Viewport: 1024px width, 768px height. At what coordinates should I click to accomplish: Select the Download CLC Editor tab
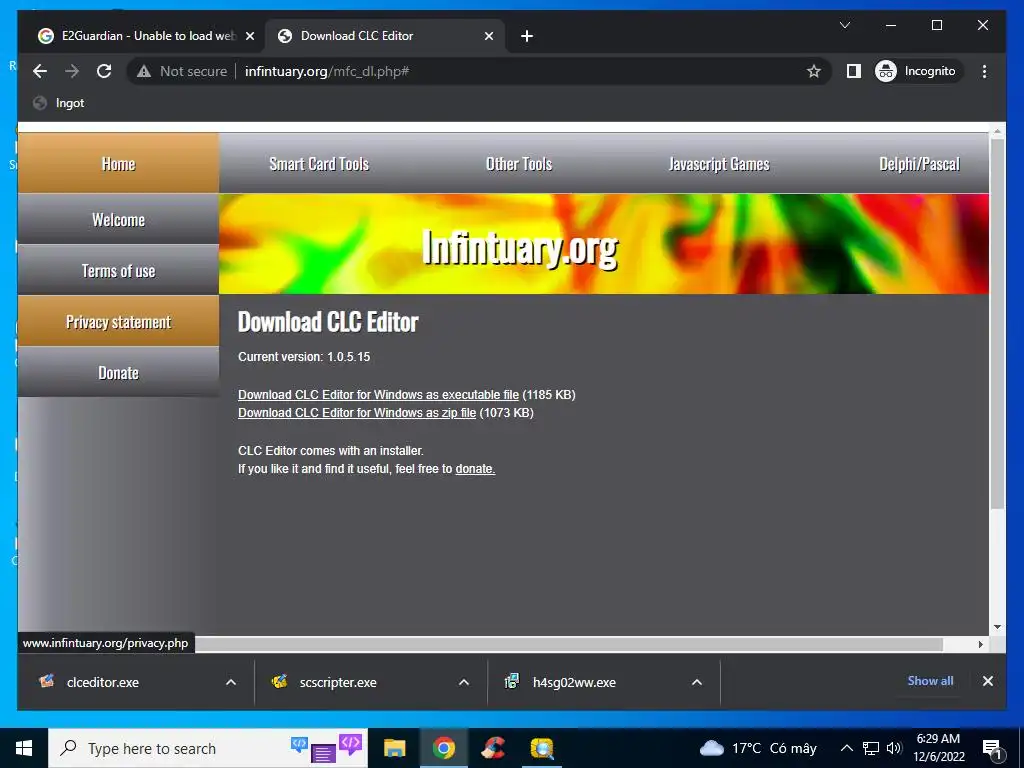385,36
